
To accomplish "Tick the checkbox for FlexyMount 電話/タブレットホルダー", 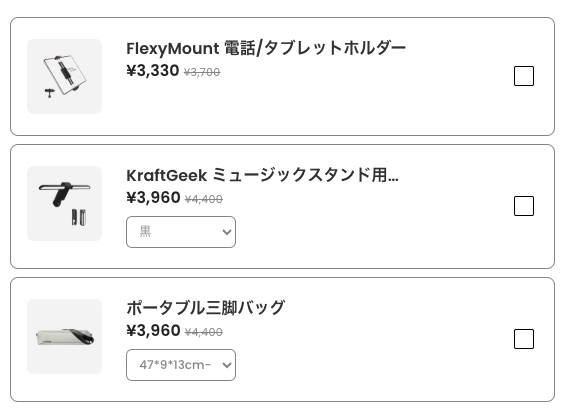I will coord(524,76).
